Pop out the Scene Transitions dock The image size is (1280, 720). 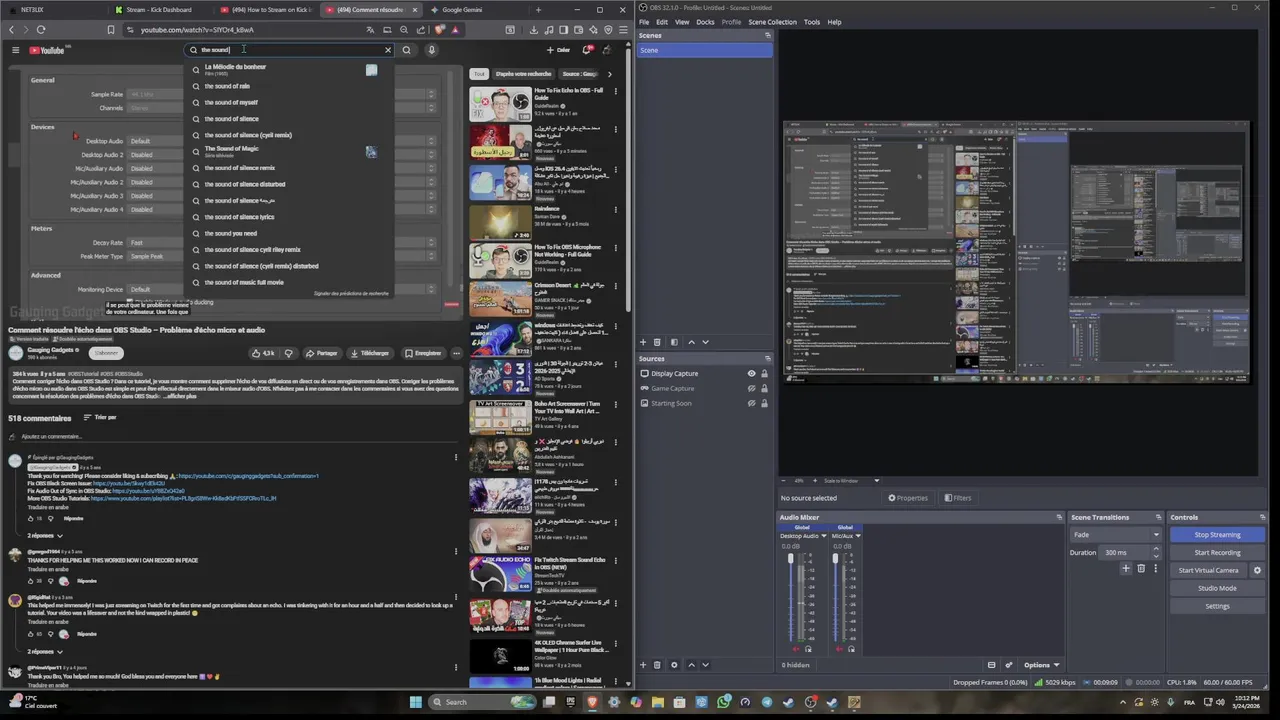pyautogui.click(x=1159, y=517)
